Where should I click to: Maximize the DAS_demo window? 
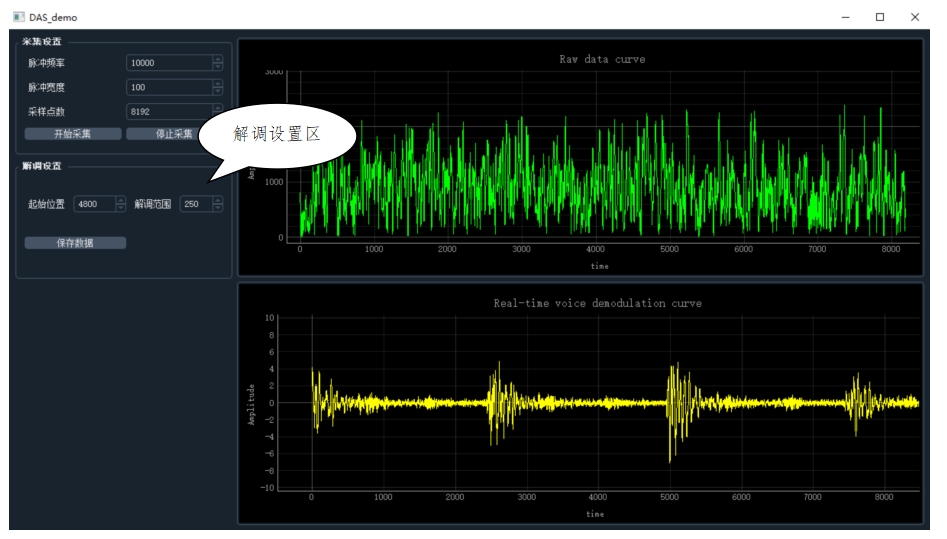880,17
